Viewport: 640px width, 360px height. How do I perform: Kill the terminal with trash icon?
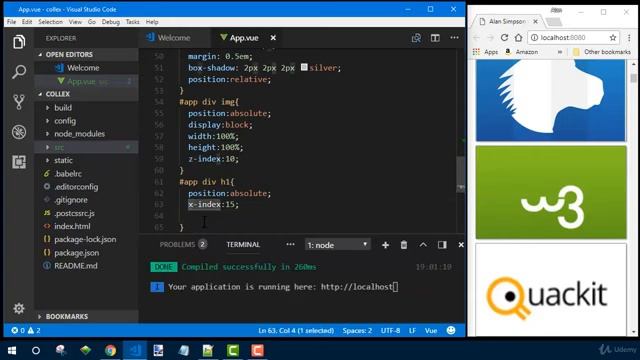click(x=404, y=245)
